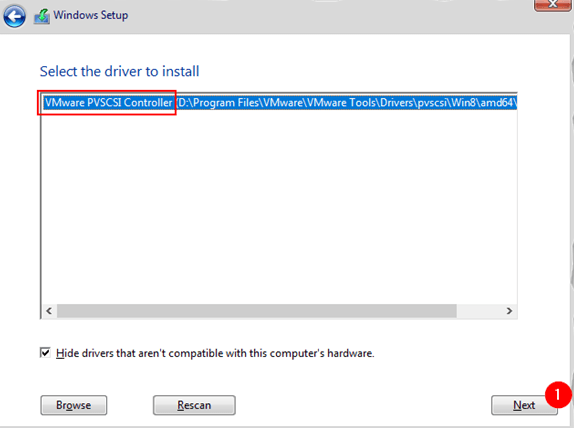Click the Windows Setup title text
The width and height of the screenshot is (574, 428).
91,15
